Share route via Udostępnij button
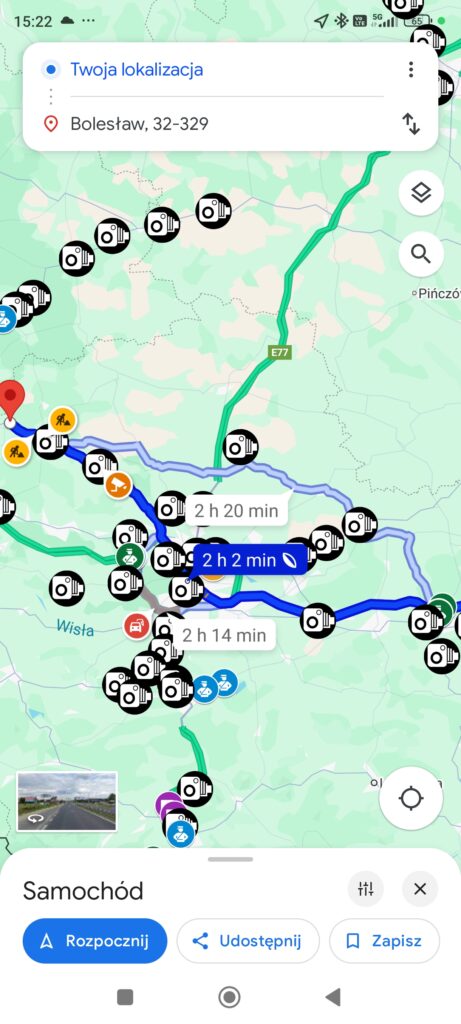This screenshot has height=1024, width=461. 248,941
